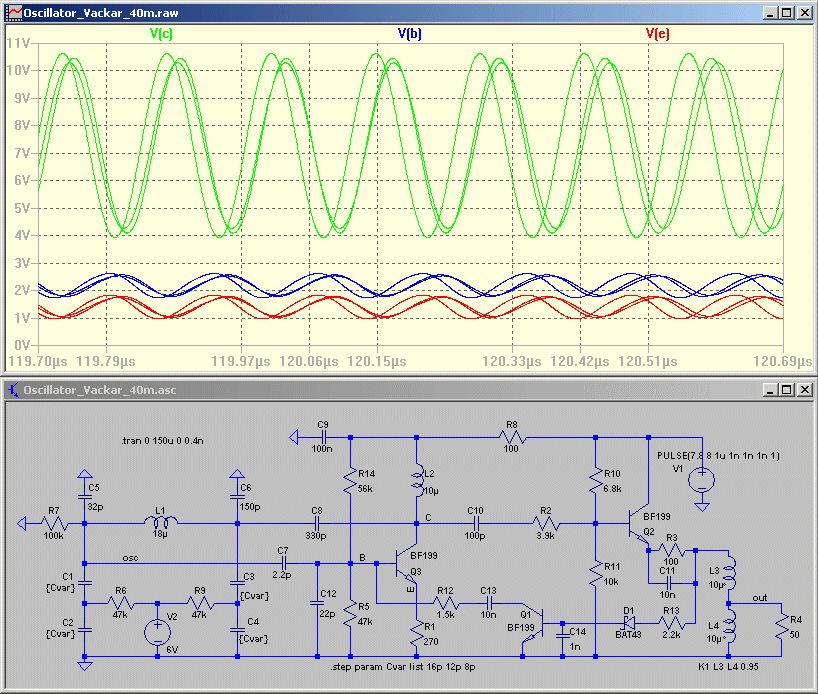This screenshot has height=694, width=818.
Task: Click the V(c) green trace label
Action: (x=162, y=34)
